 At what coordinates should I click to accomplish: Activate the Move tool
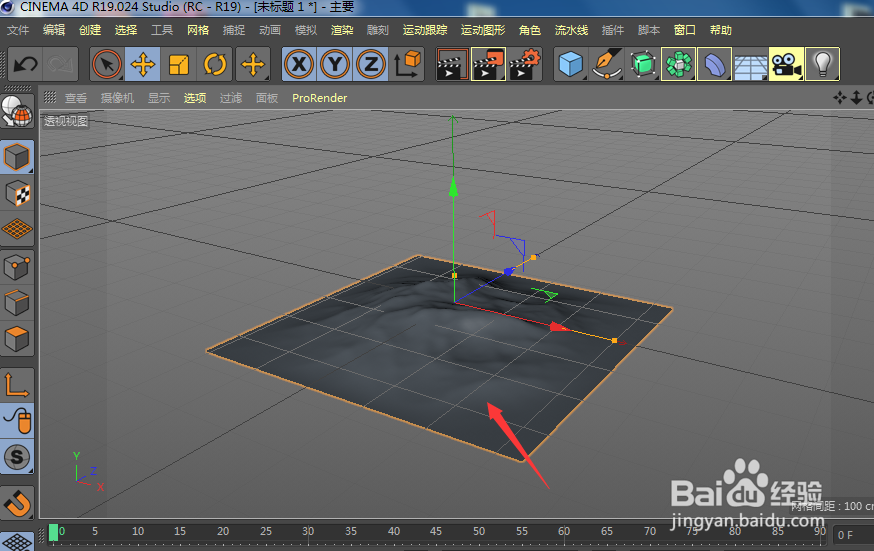[143, 65]
